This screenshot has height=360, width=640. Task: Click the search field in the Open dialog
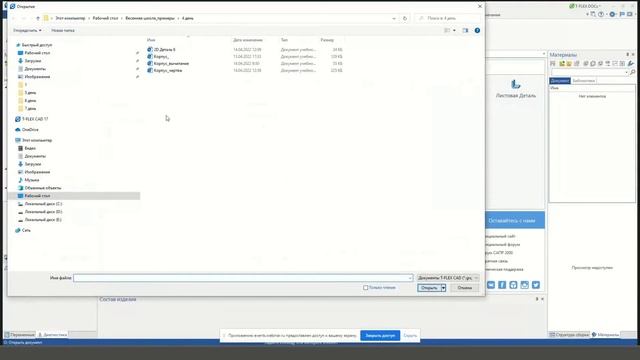[447, 18]
